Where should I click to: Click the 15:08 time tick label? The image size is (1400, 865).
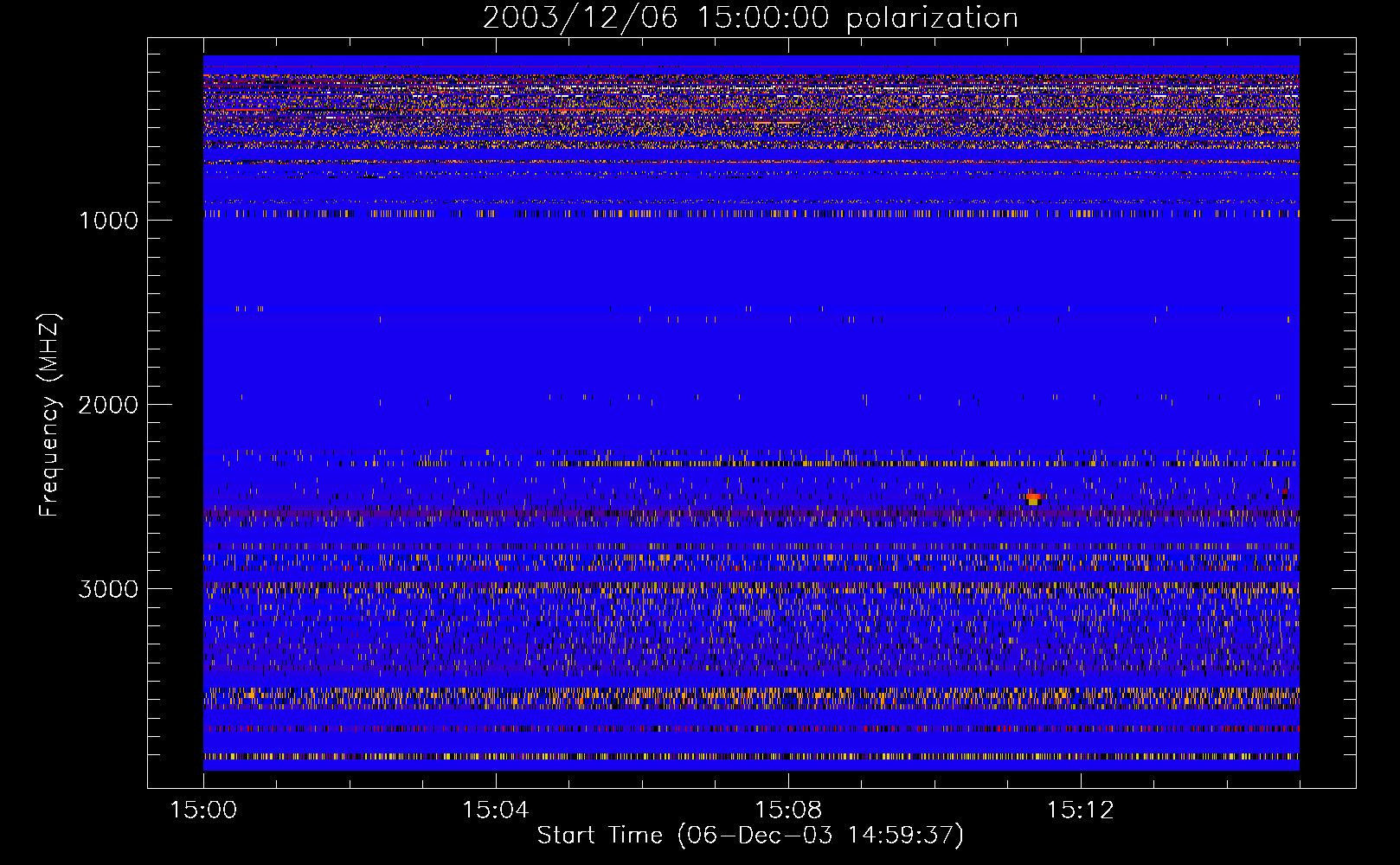787,811
